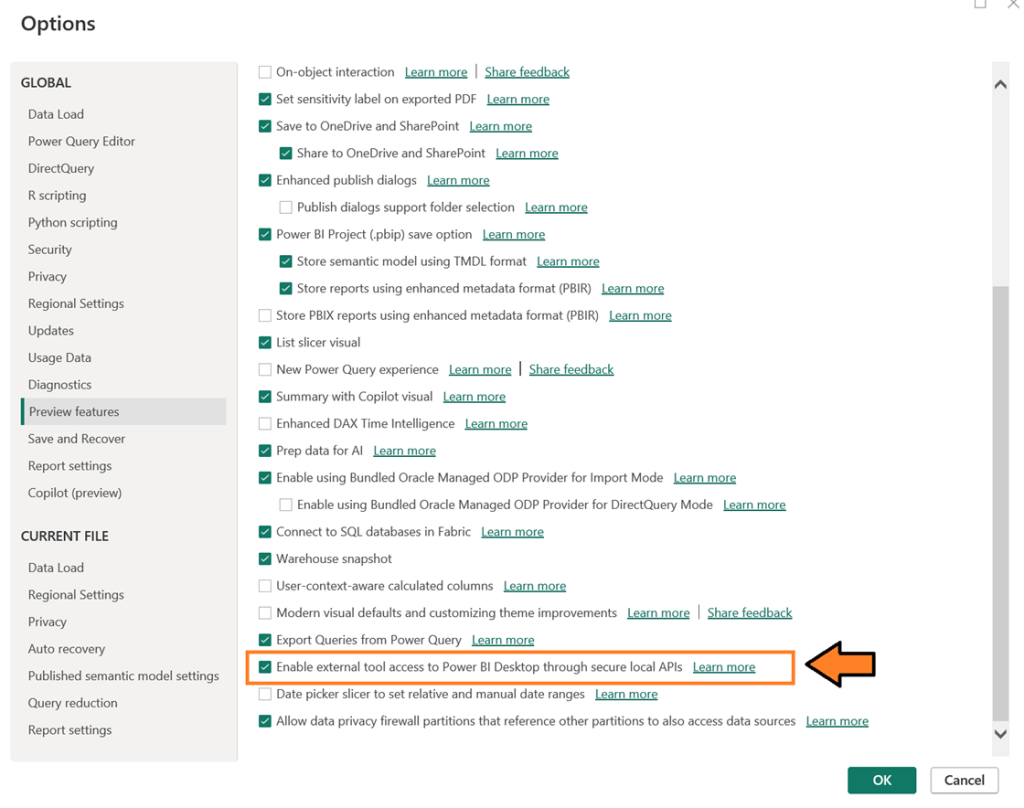
Task: Share feedback on Modern visual defaults
Action: (x=750, y=613)
